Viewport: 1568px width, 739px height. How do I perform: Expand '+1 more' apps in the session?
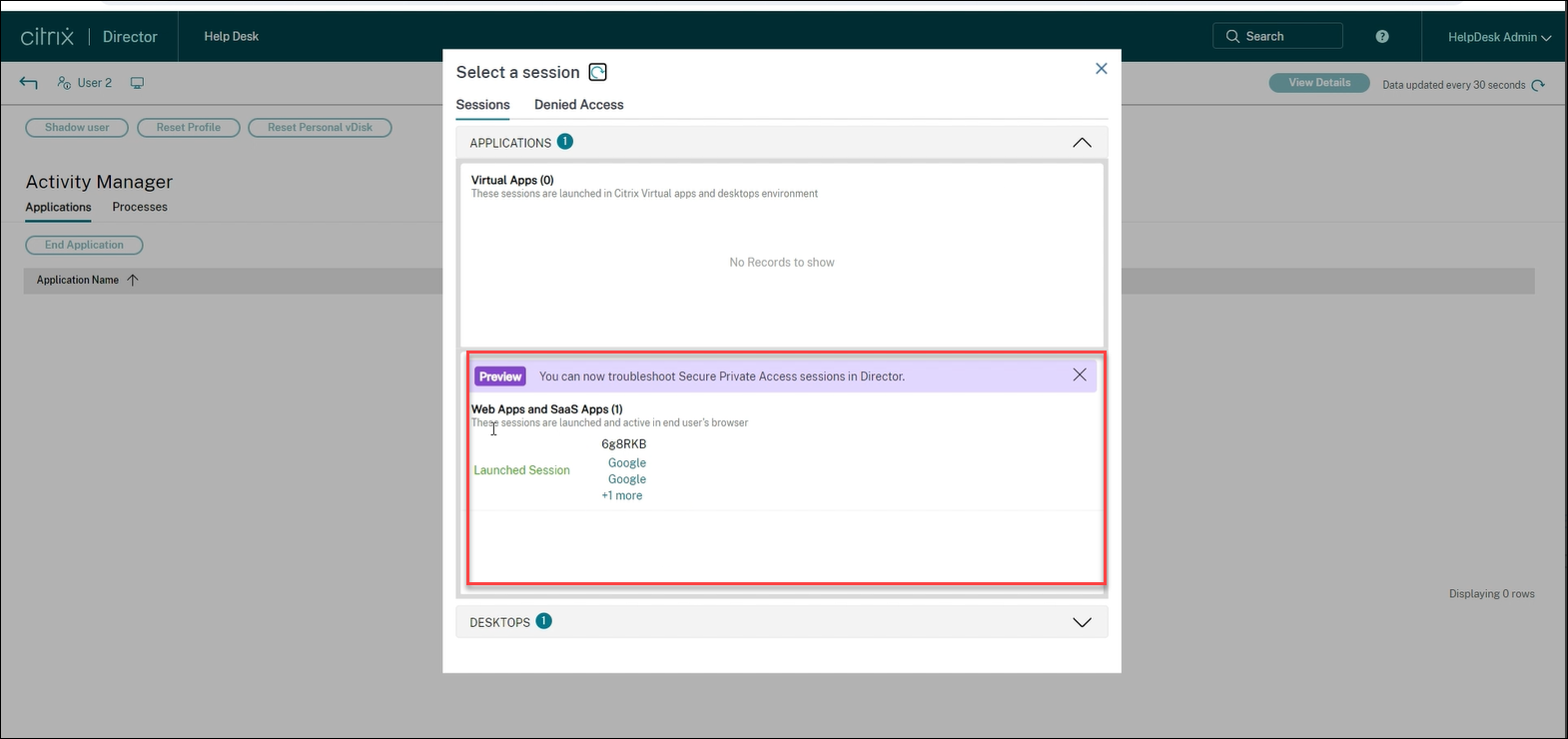(622, 495)
